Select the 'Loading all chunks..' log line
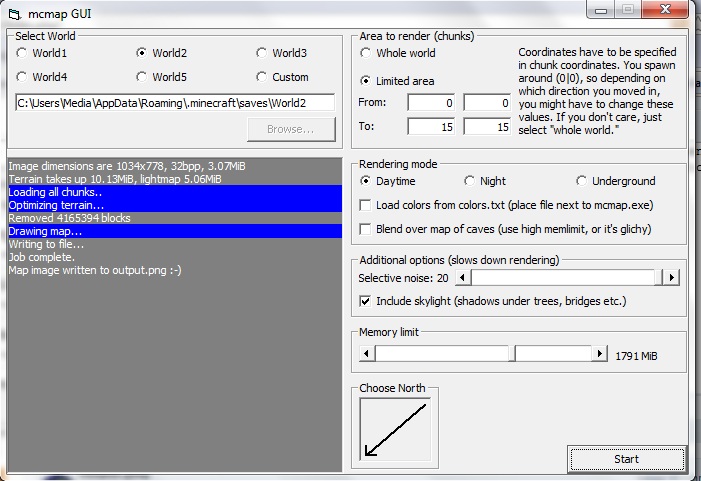 coord(175,192)
